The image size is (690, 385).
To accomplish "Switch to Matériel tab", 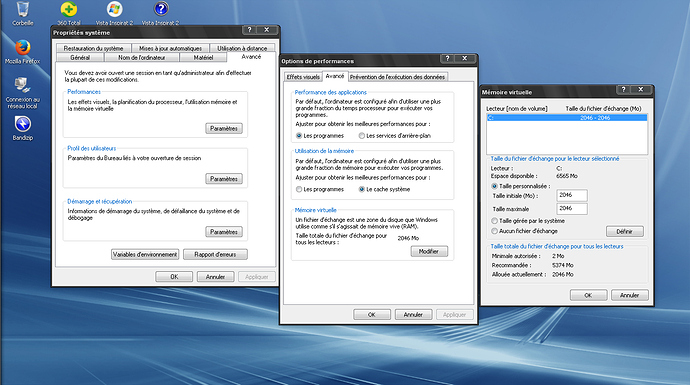I will [203, 58].
